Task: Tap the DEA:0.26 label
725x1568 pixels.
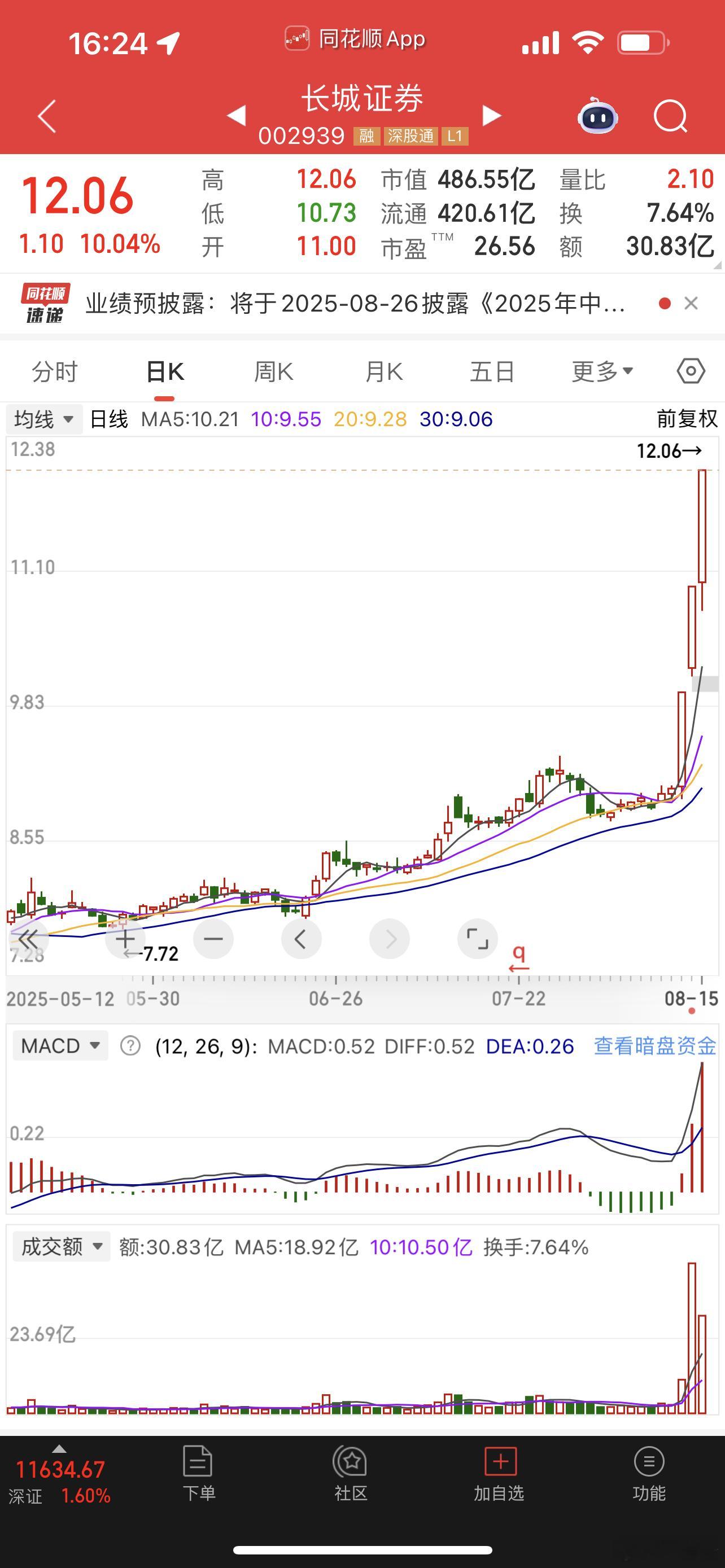Action: (x=530, y=1046)
